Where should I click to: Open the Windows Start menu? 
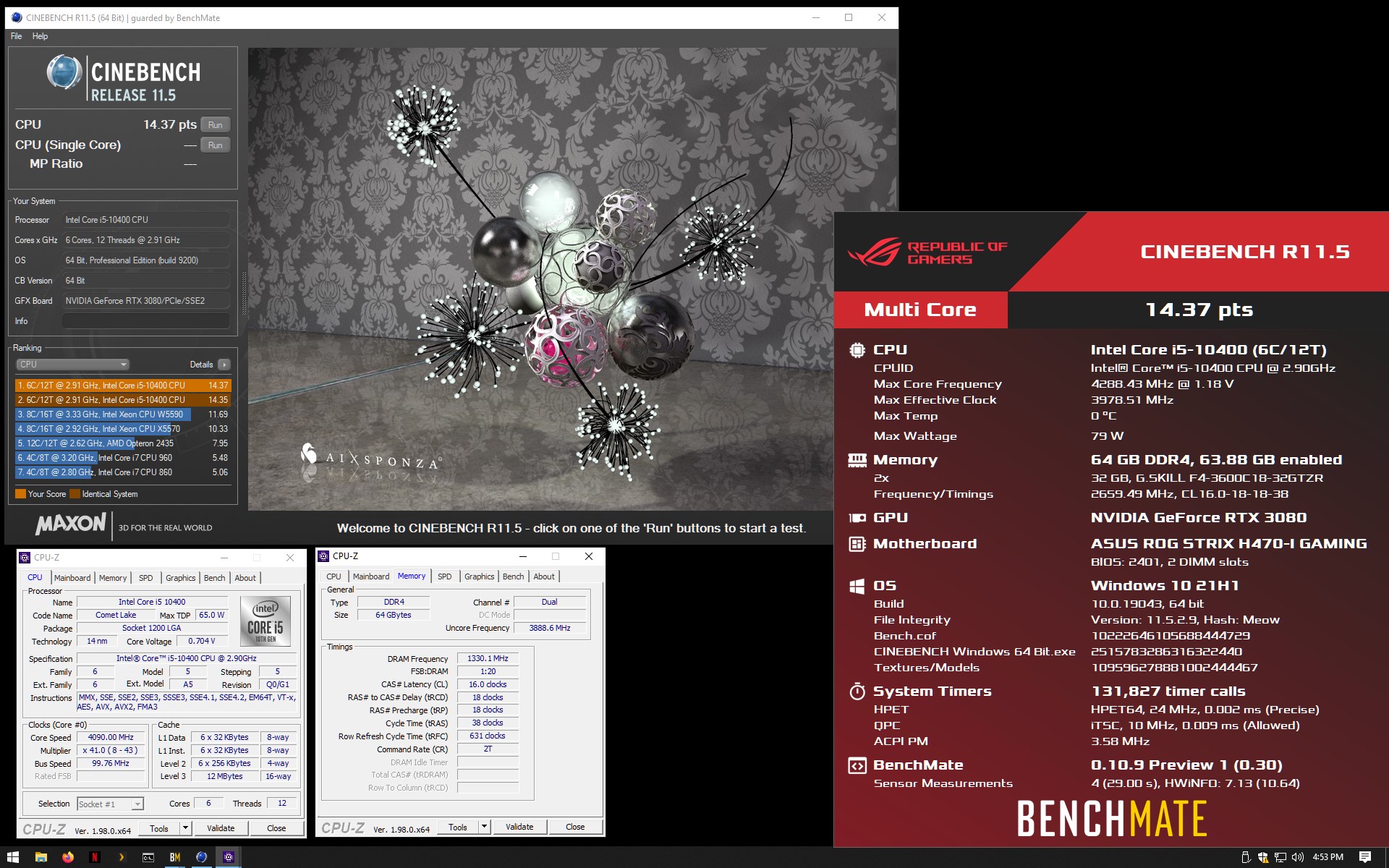click(x=13, y=857)
